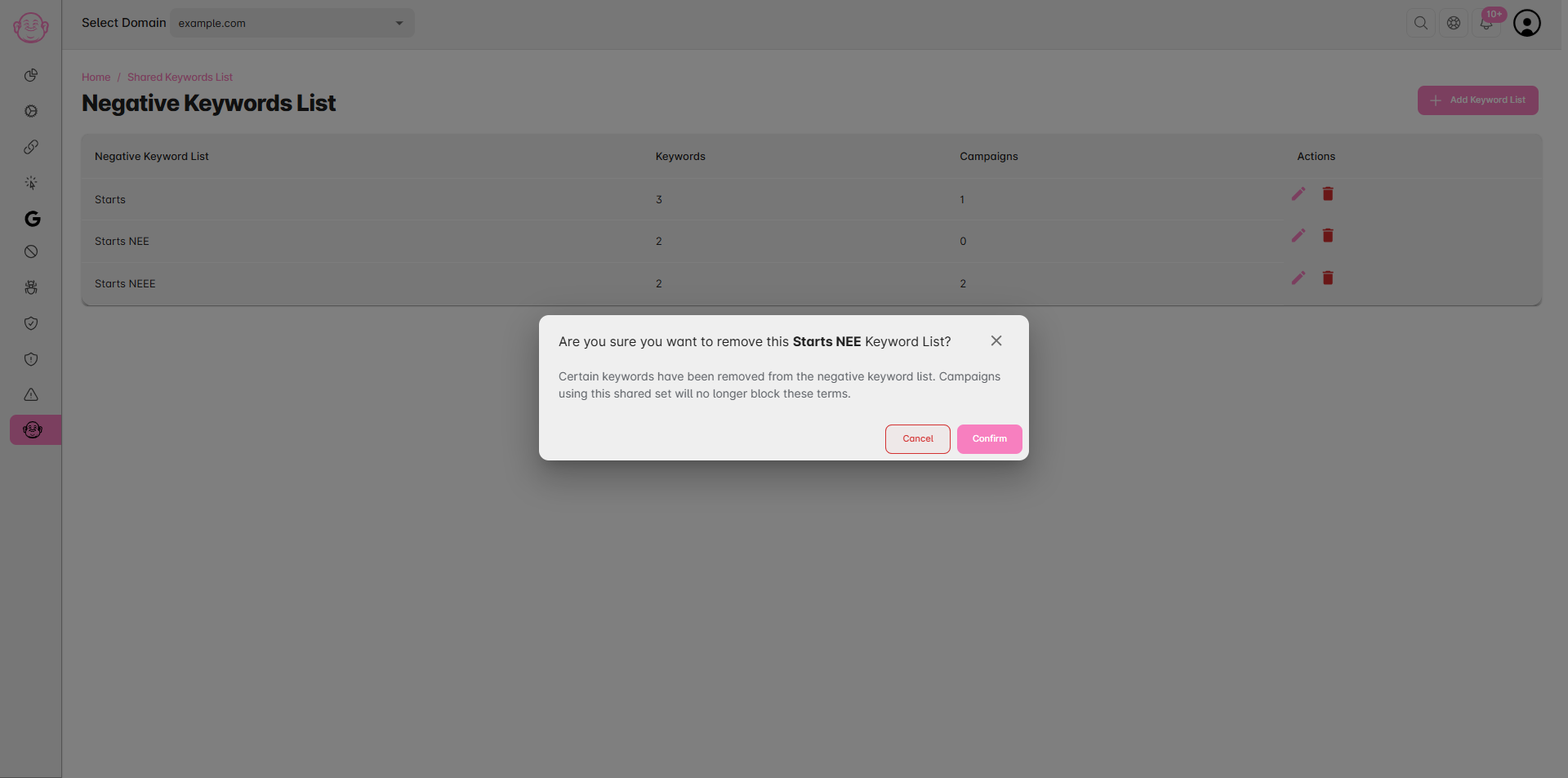Viewport: 1568px width, 778px height.
Task: Open the warning triangle sidebar item
Action: point(31,394)
